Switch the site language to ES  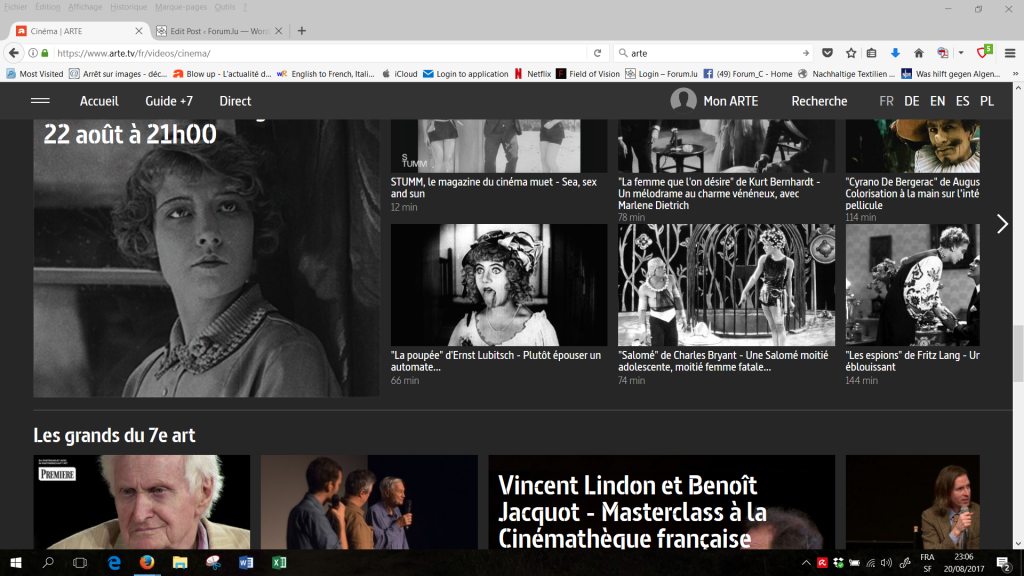coord(963,101)
